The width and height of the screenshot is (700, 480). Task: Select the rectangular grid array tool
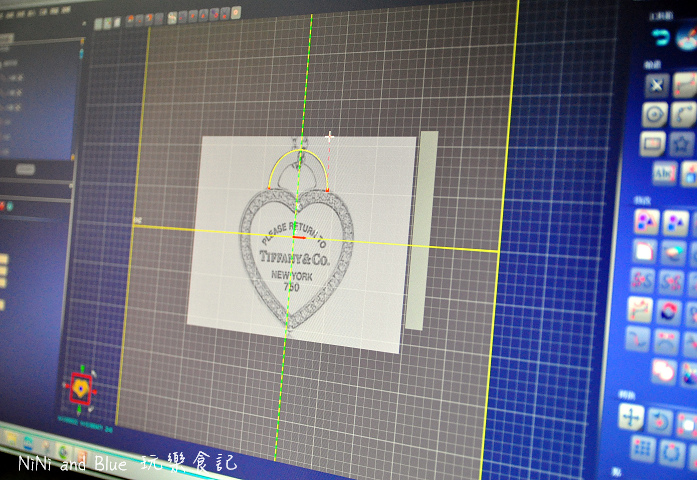(642, 449)
